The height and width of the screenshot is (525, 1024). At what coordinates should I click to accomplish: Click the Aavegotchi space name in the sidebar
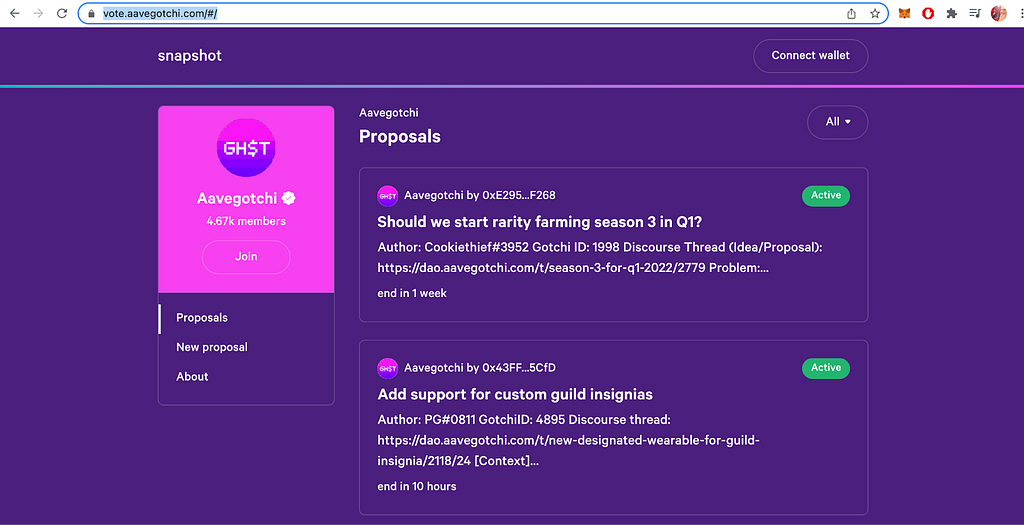click(237, 199)
